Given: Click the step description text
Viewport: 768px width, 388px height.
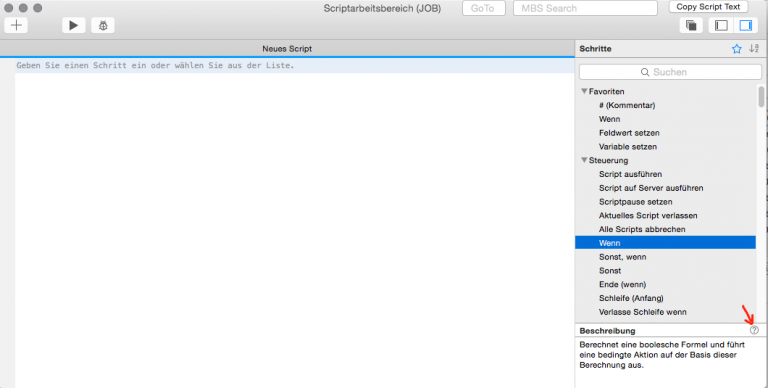Looking at the screenshot, I should (661, 355).
